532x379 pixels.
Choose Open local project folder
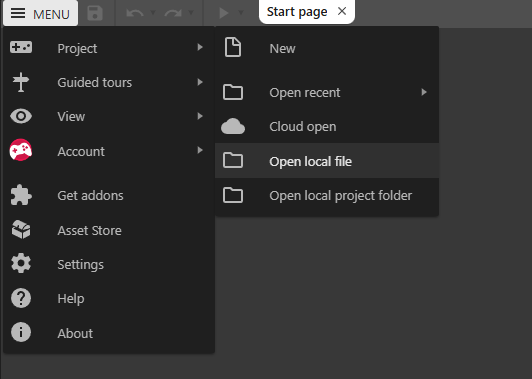[327, 195]
